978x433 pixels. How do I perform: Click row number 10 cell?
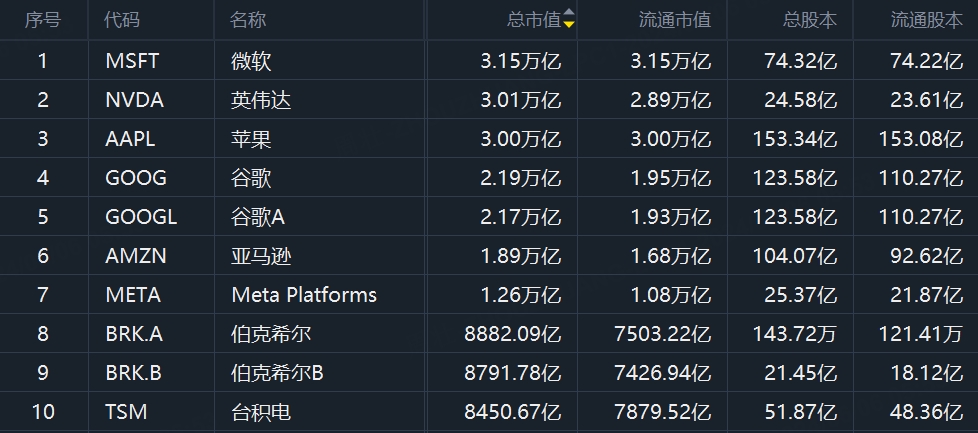click(x=42, y=412)
